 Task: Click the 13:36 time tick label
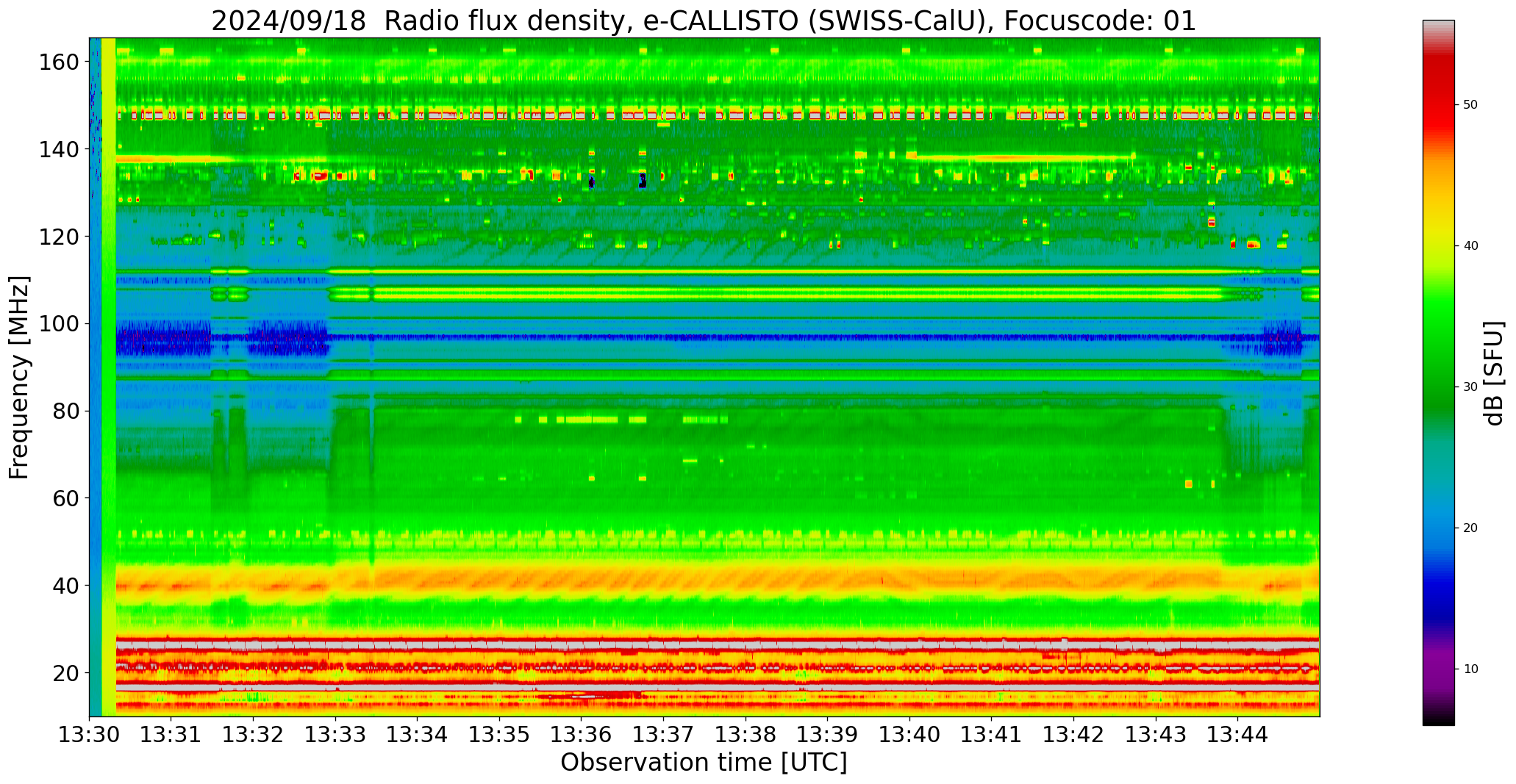pos(582,735)
